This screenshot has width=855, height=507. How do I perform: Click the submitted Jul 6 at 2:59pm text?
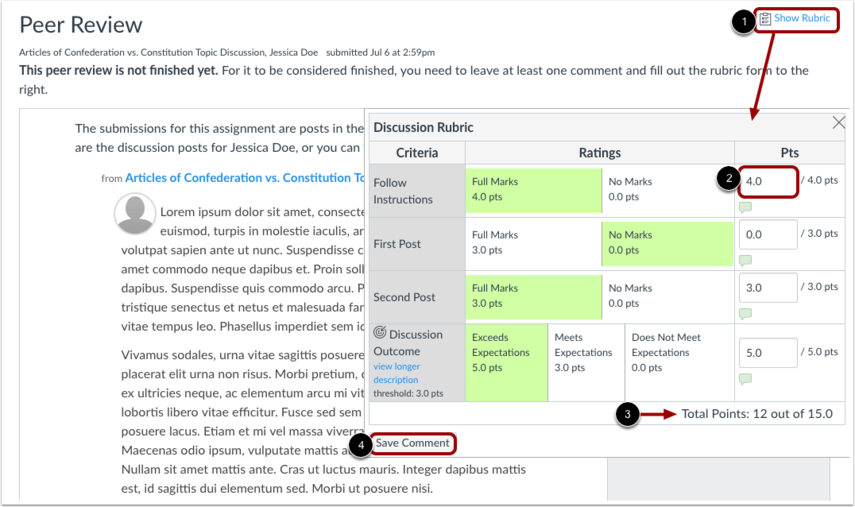pyautogui.click(x=381, y=52)
